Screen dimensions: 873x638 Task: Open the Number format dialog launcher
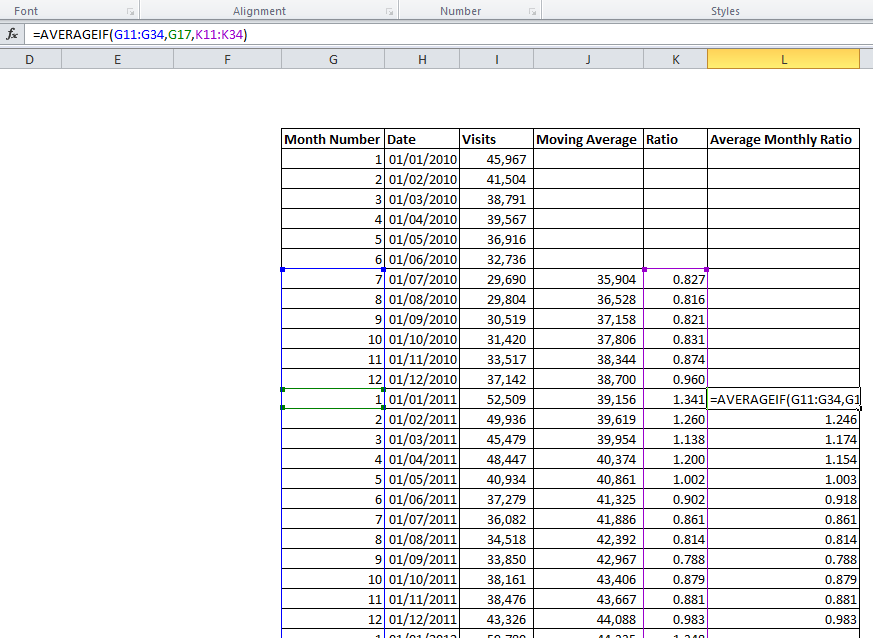(532, 12)
